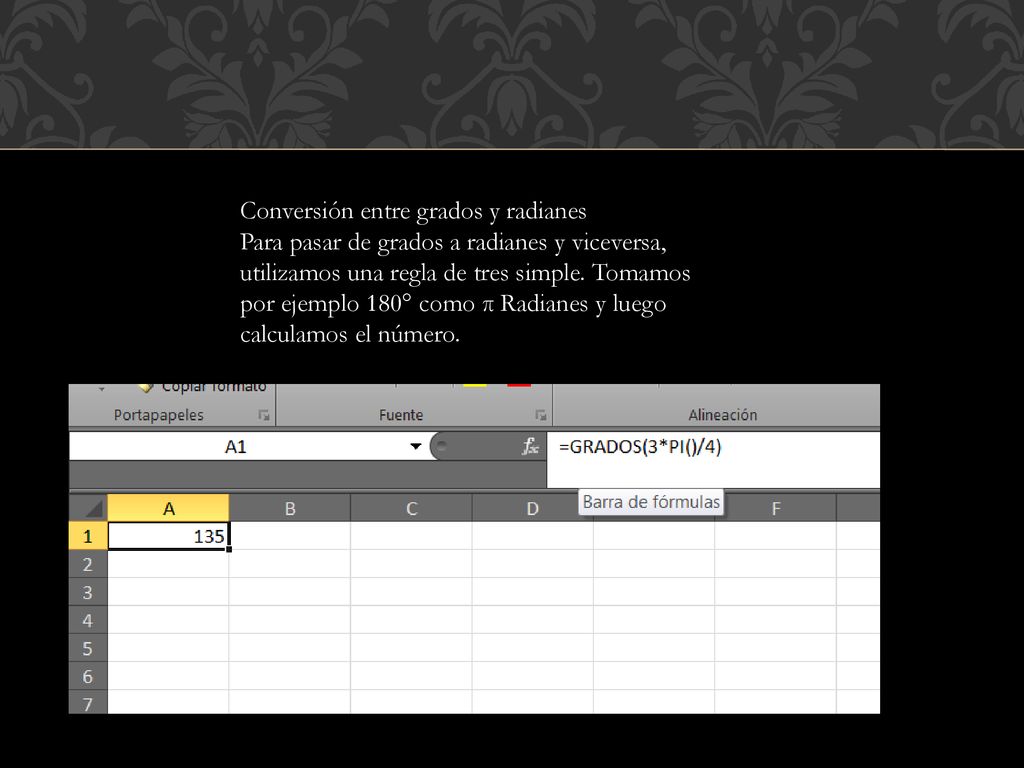Select row 1 header
Image resolution: width=1024 pixels, height=768 pixels.
point(88,536)
